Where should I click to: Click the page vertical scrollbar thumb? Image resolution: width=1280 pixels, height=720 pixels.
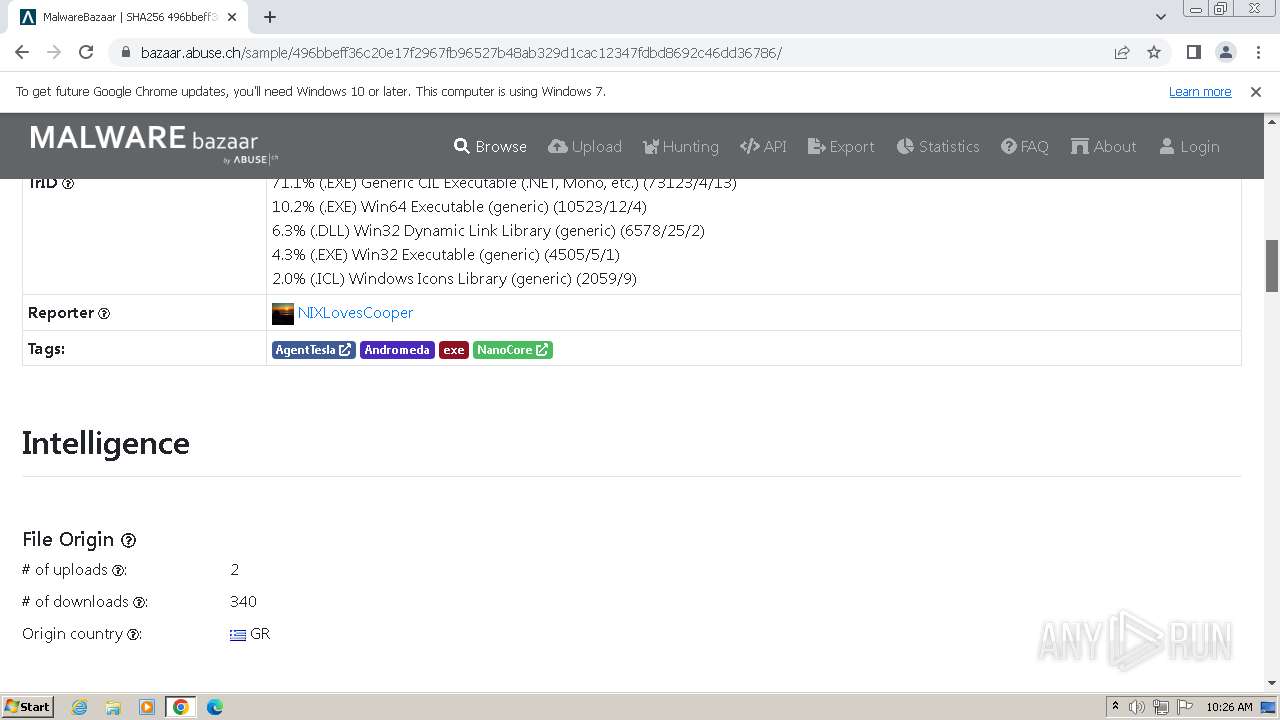pyautogui.click(x=1272, y=265)
